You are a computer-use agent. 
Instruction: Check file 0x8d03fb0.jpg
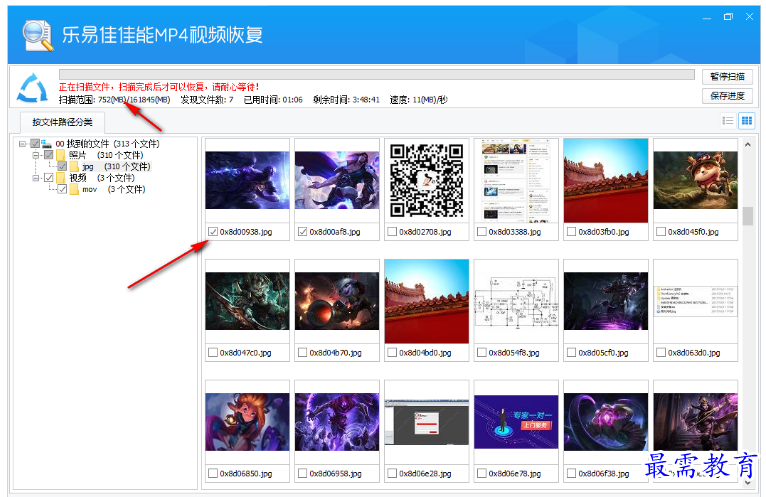(571, 232)
